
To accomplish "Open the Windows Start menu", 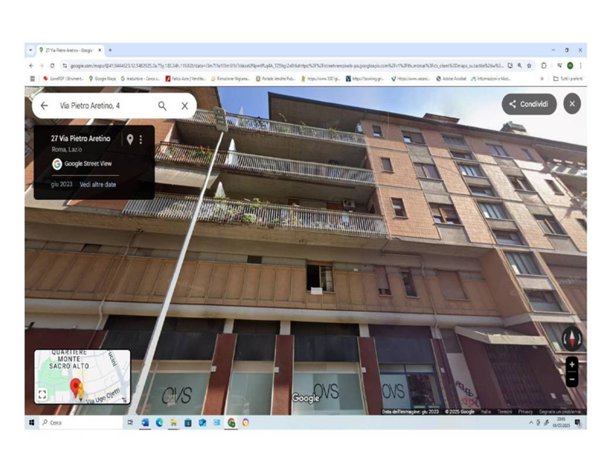I will coord(32,422).
